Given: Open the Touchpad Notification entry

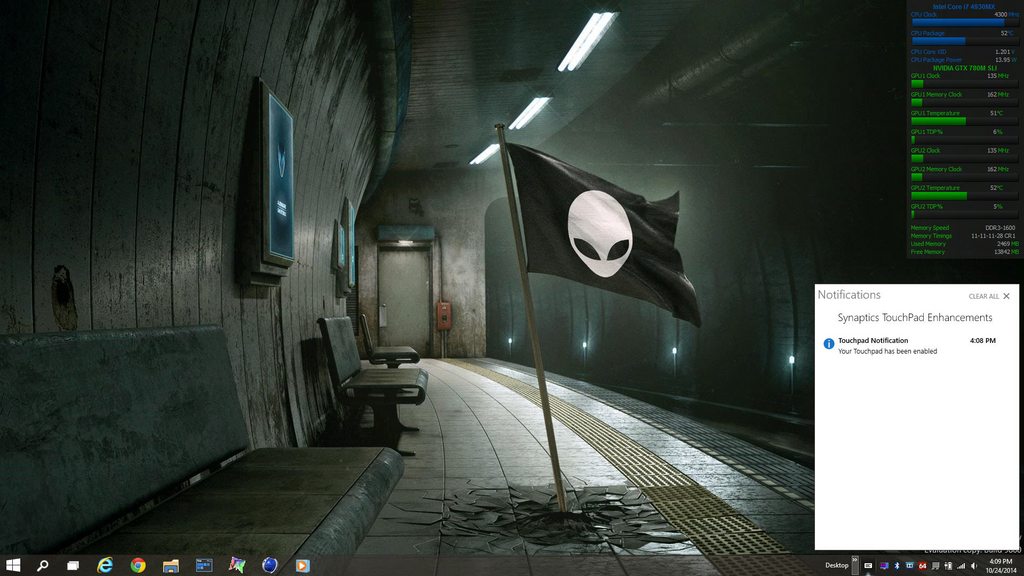Looking at the screenshot, I should (914, 345).
